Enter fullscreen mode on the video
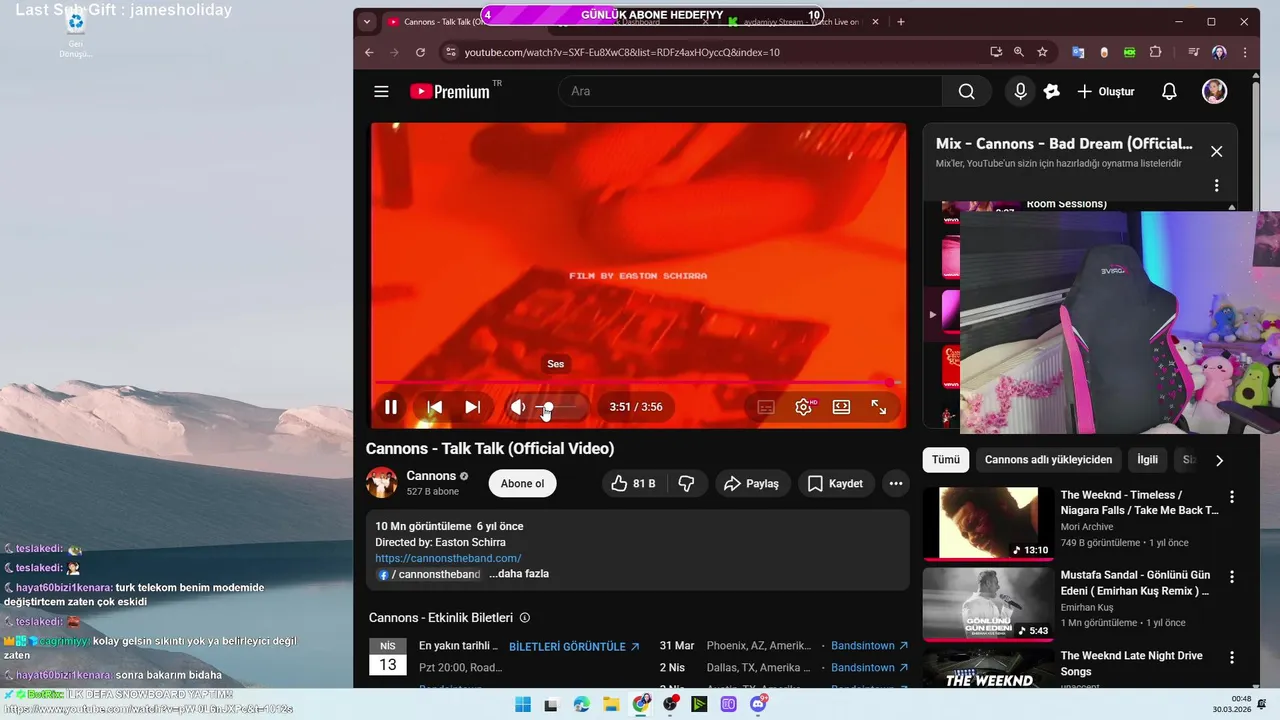1280x720 pixels. coord(879,407)
